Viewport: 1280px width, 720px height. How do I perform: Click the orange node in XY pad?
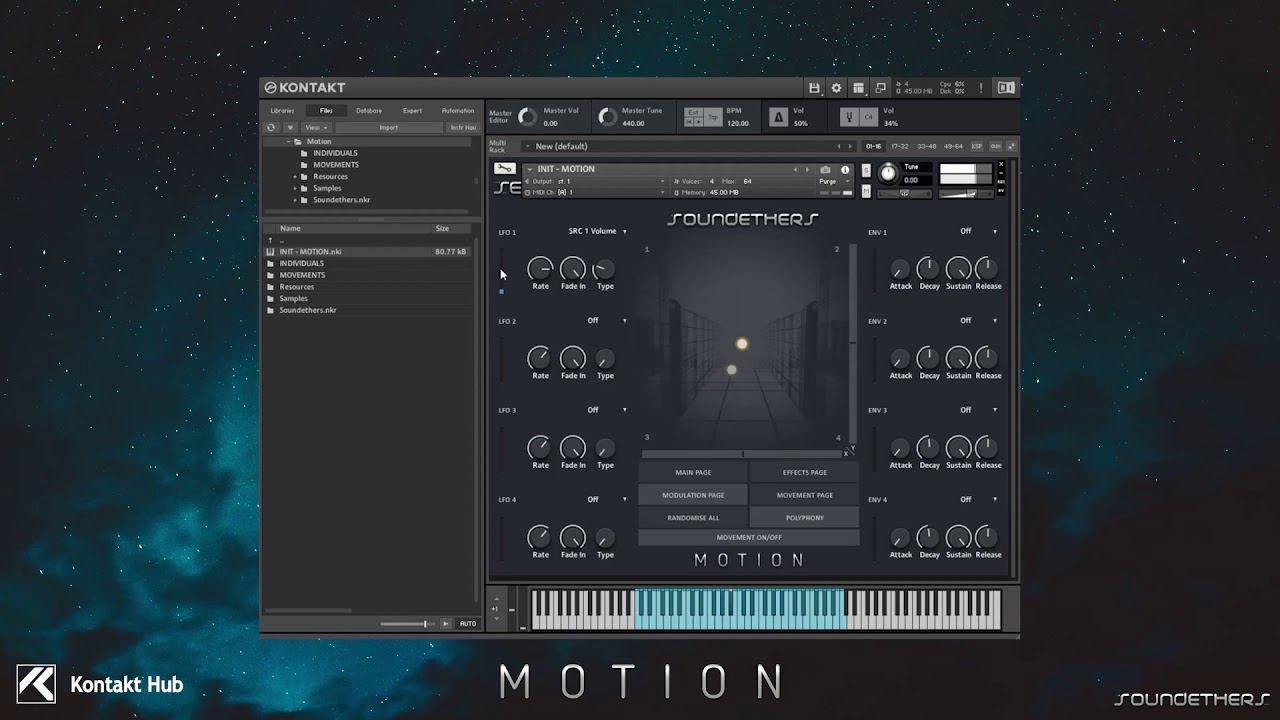742,344
